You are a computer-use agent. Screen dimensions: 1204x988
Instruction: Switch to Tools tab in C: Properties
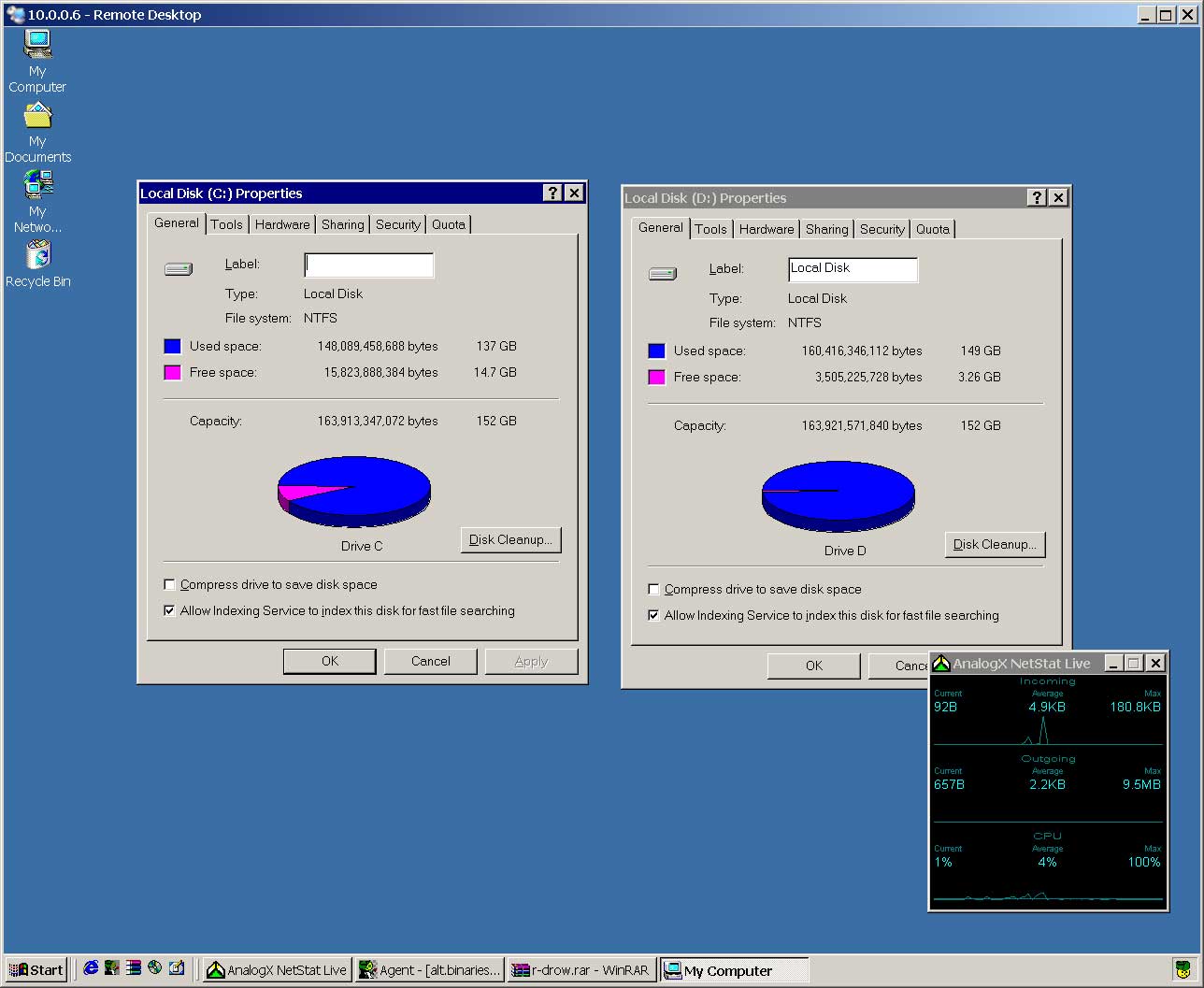pyautogui.click(x=226, y=224)
